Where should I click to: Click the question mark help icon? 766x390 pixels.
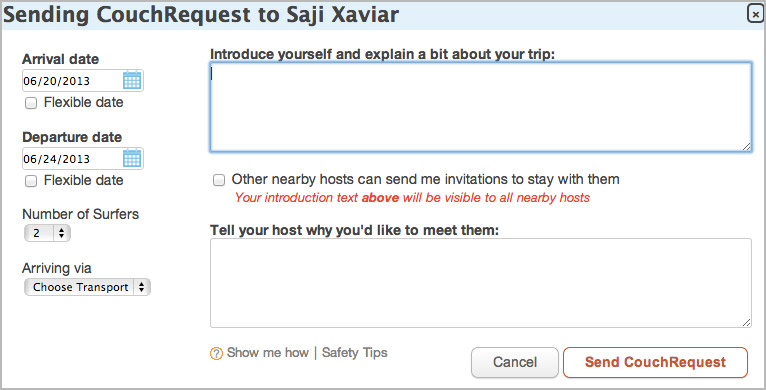[x=216, y=353]
